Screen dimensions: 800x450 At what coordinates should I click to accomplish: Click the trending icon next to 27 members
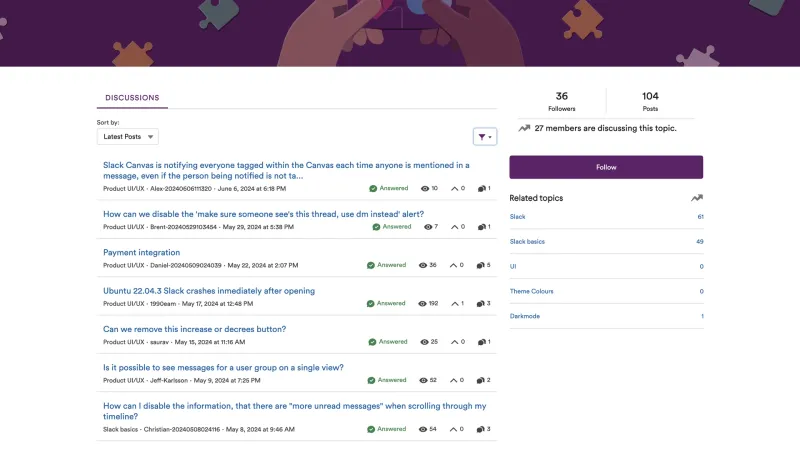tap(524, 128)
